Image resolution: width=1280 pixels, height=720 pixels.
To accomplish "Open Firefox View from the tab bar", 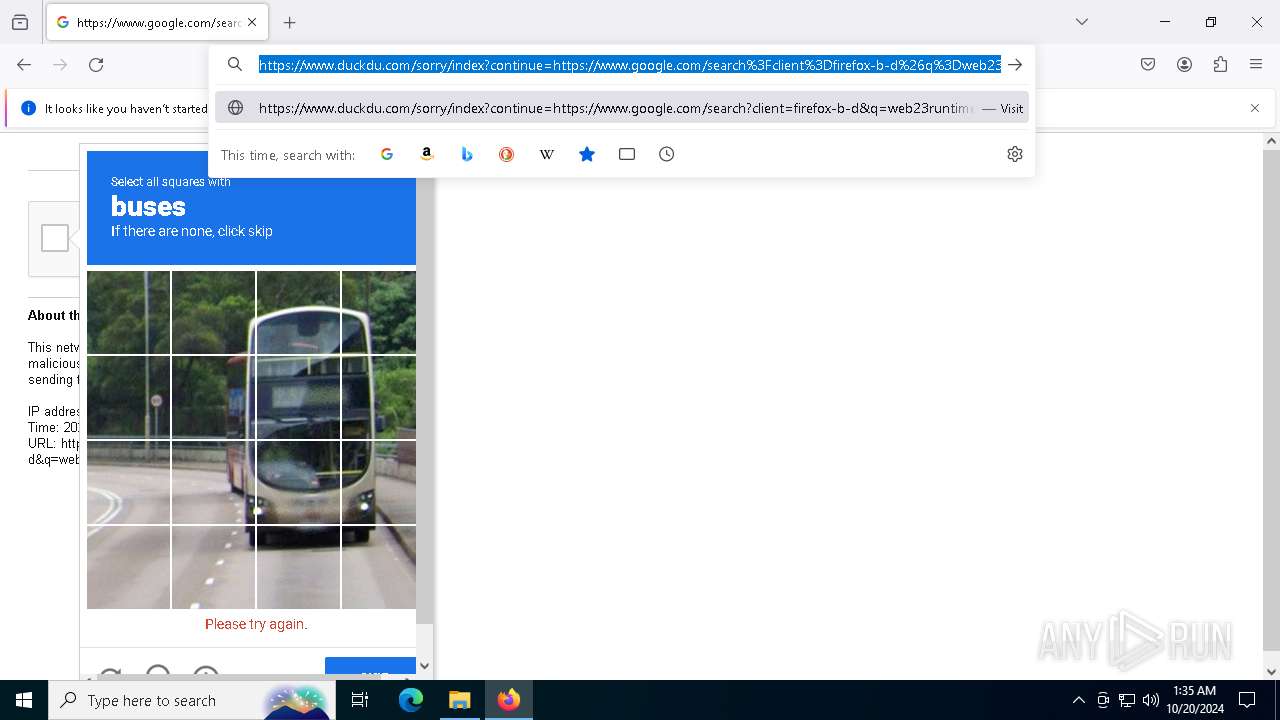I will 20,22.
